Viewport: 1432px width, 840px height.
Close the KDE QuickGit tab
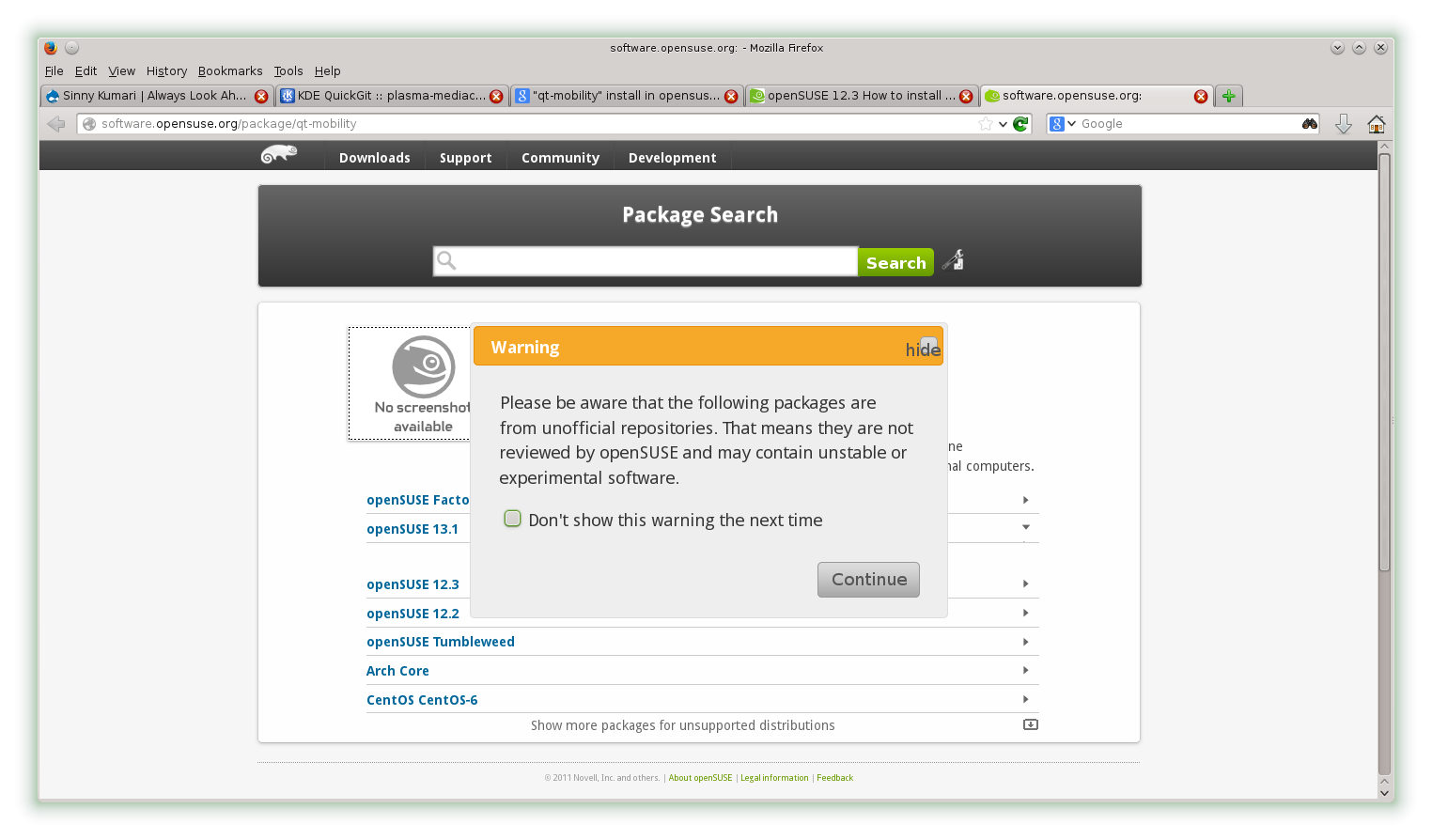coord(496,96)
